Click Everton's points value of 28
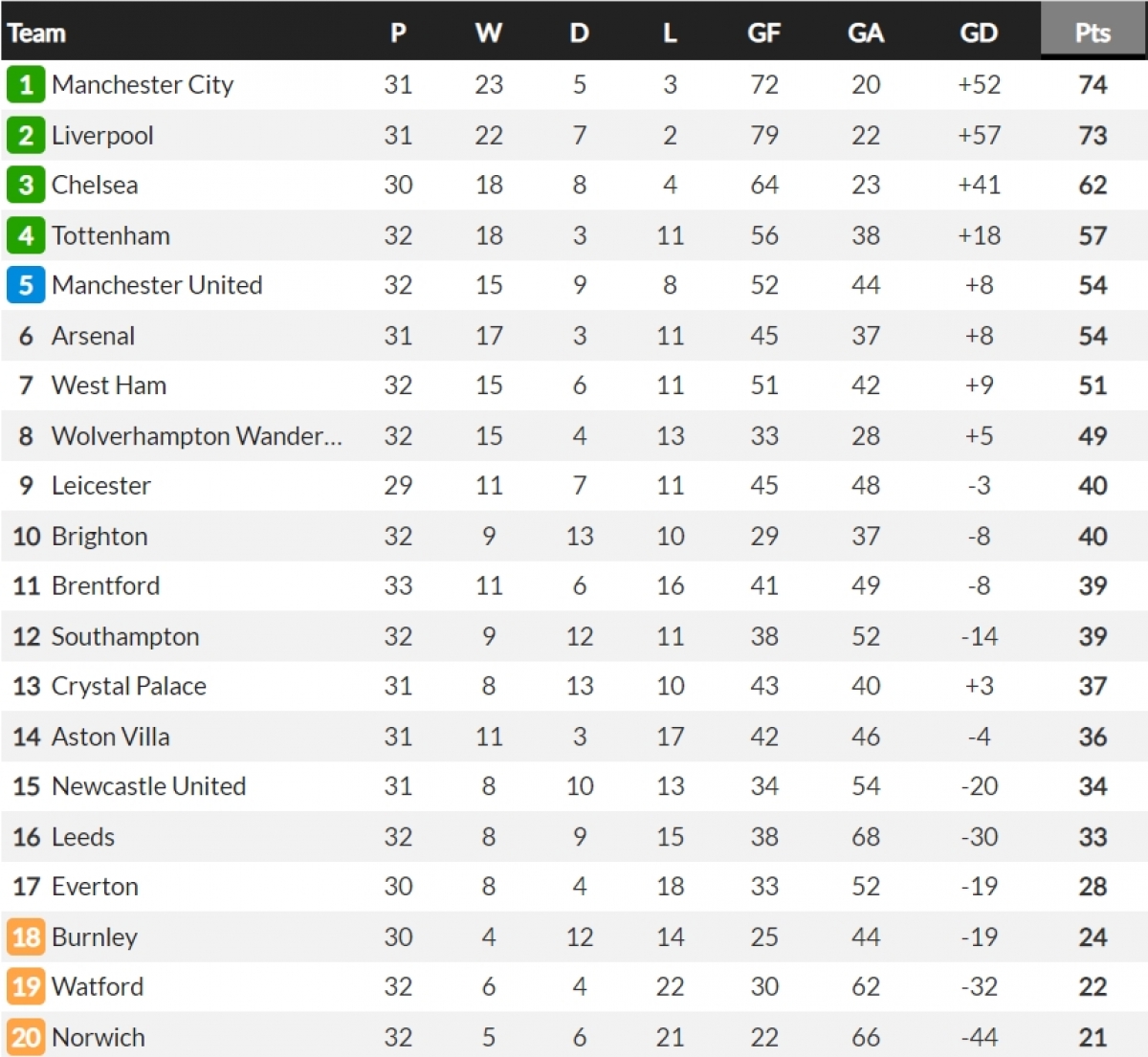Viewport: 1148px width, 1057px height. pyautogui.click(x=1093, y=887)
